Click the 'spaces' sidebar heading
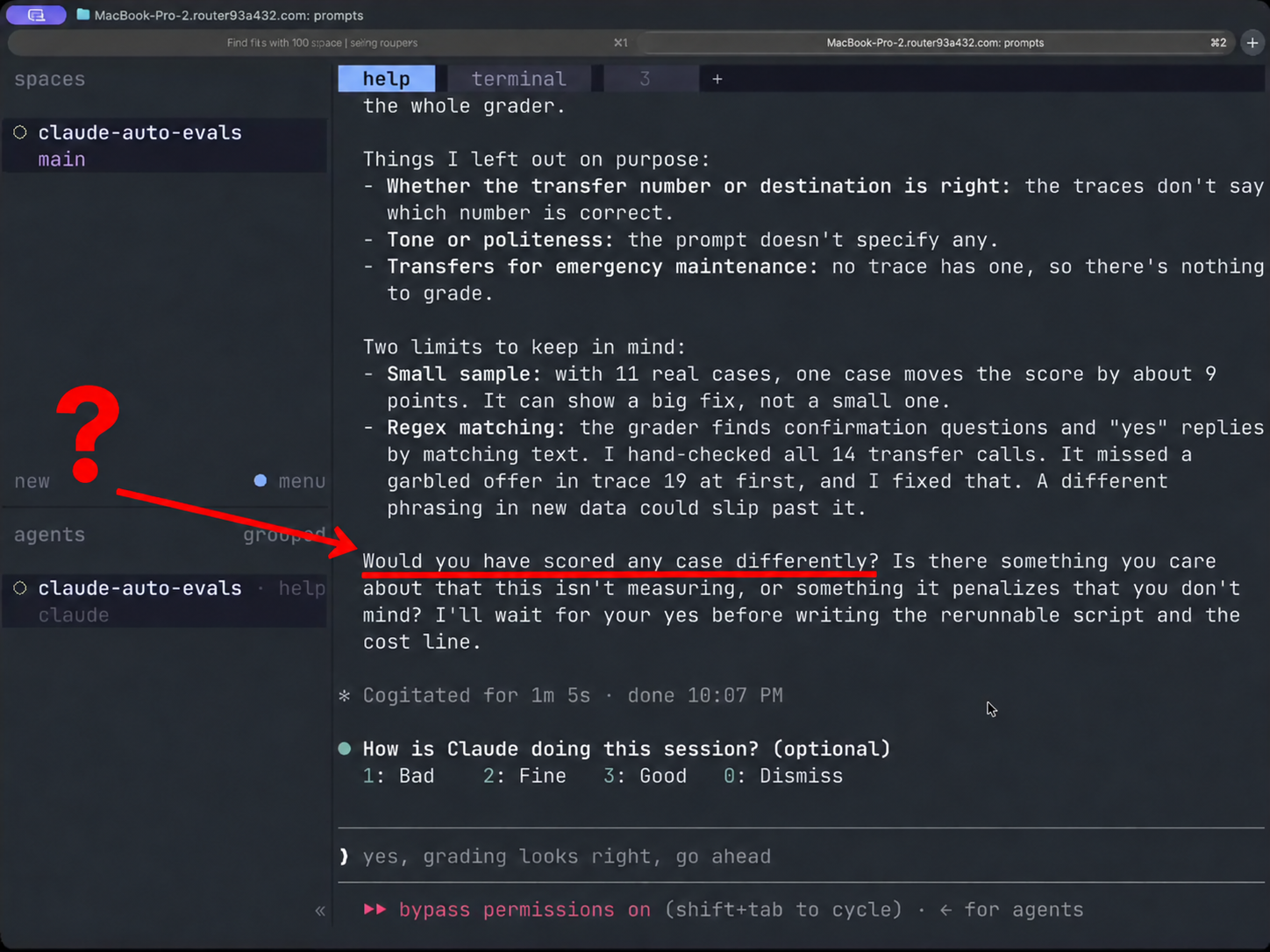This screenshot has height=952, width=1270. [50, 79]
